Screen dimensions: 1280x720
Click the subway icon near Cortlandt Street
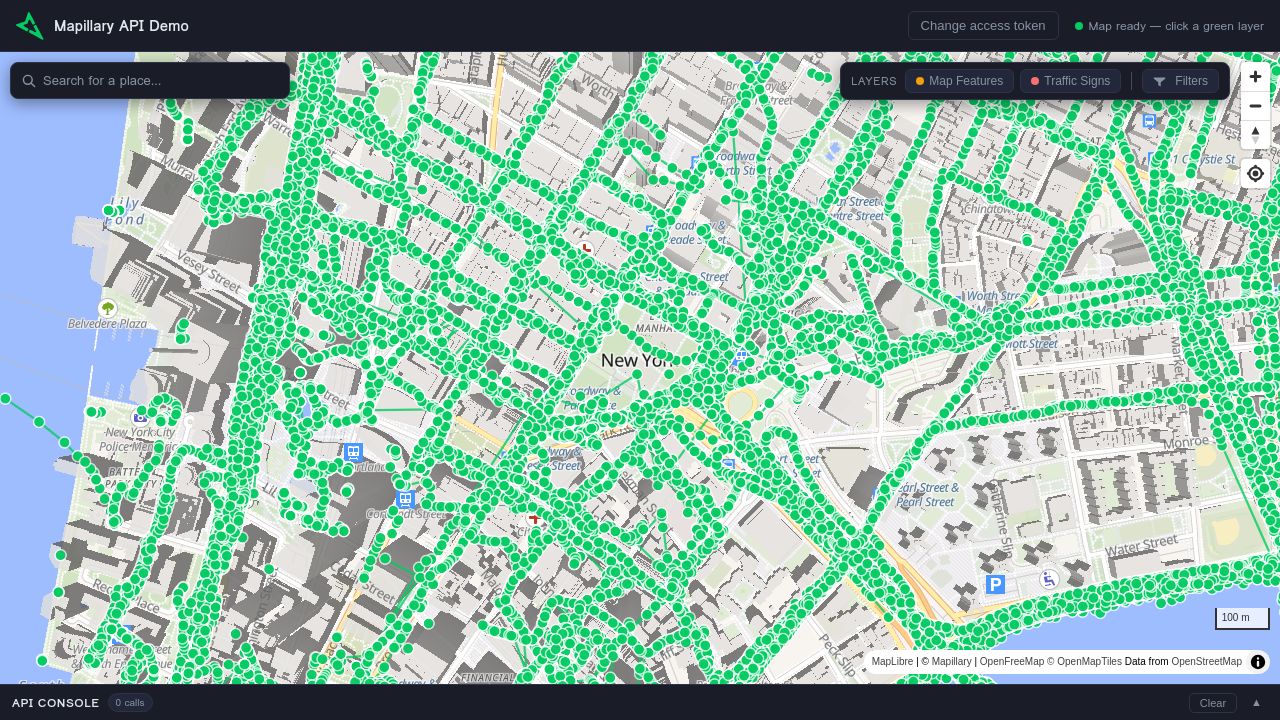click(405, 499)
